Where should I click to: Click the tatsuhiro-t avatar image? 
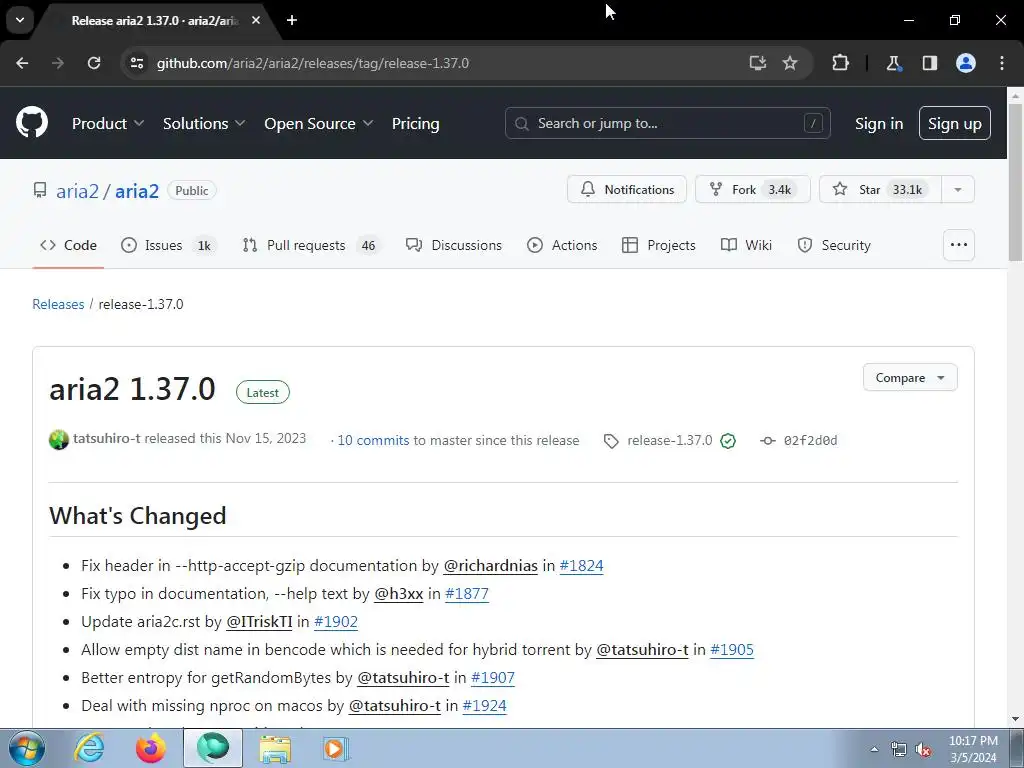point(59,440)
